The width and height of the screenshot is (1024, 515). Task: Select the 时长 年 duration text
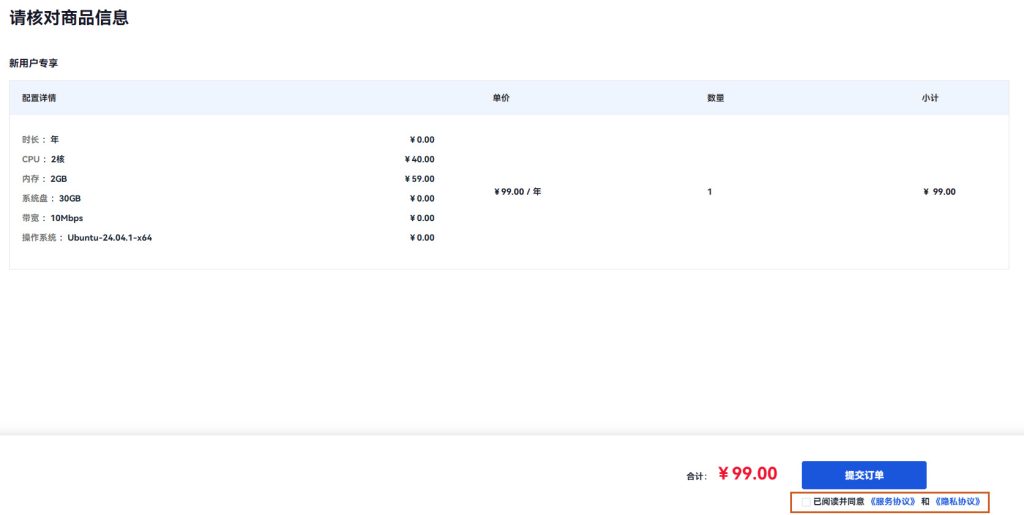(x=40, y=140)
